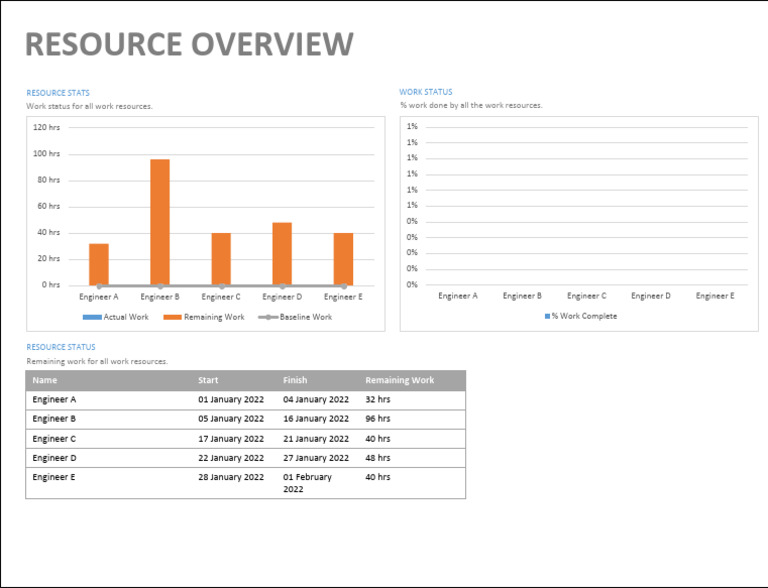The image size is (768, 588).
Task: Select Engineer E's orange bar
Action: pyautogui.click(x=343, y=259)
